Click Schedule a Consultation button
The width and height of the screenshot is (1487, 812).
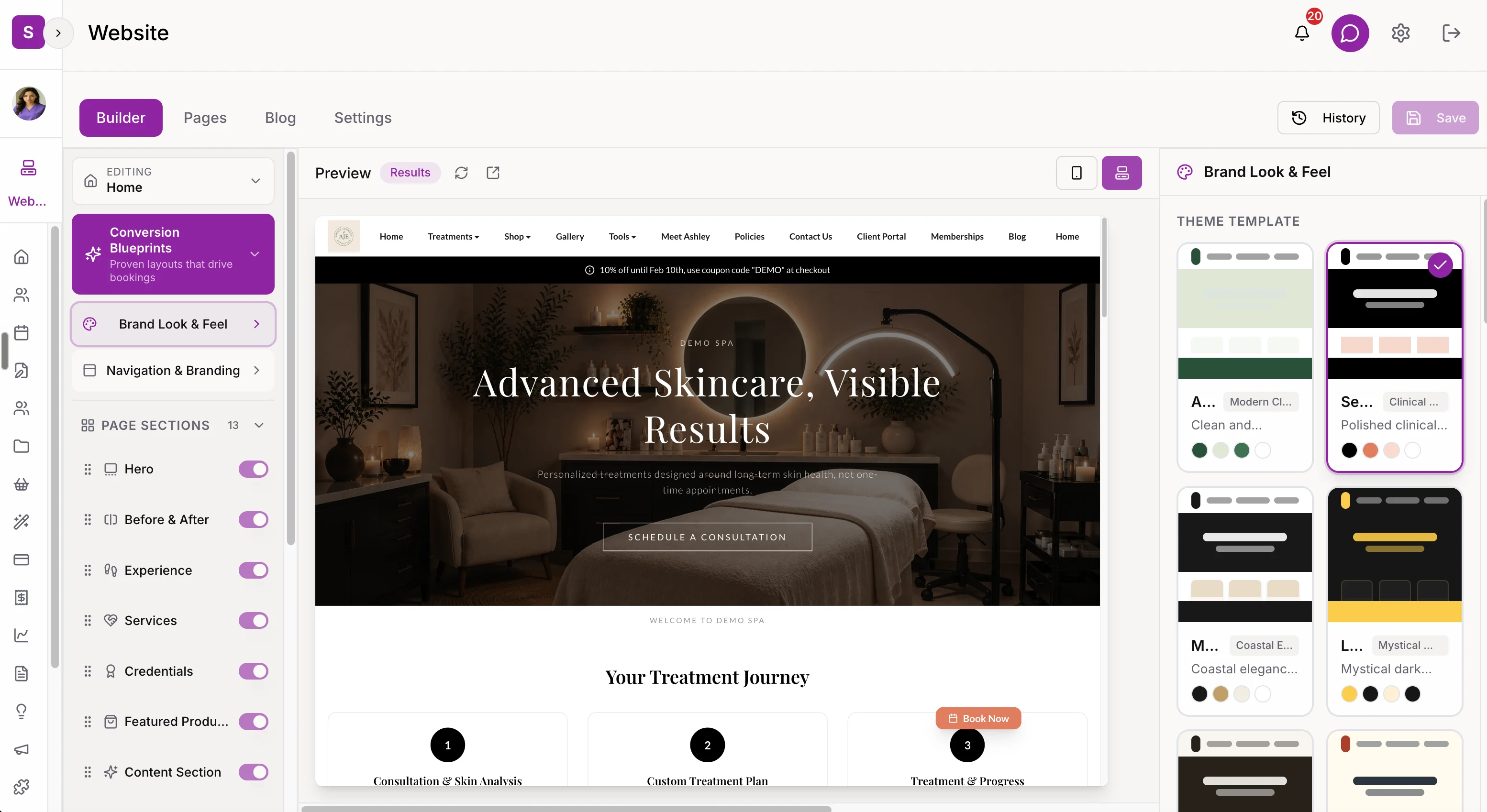coord(707,537)
